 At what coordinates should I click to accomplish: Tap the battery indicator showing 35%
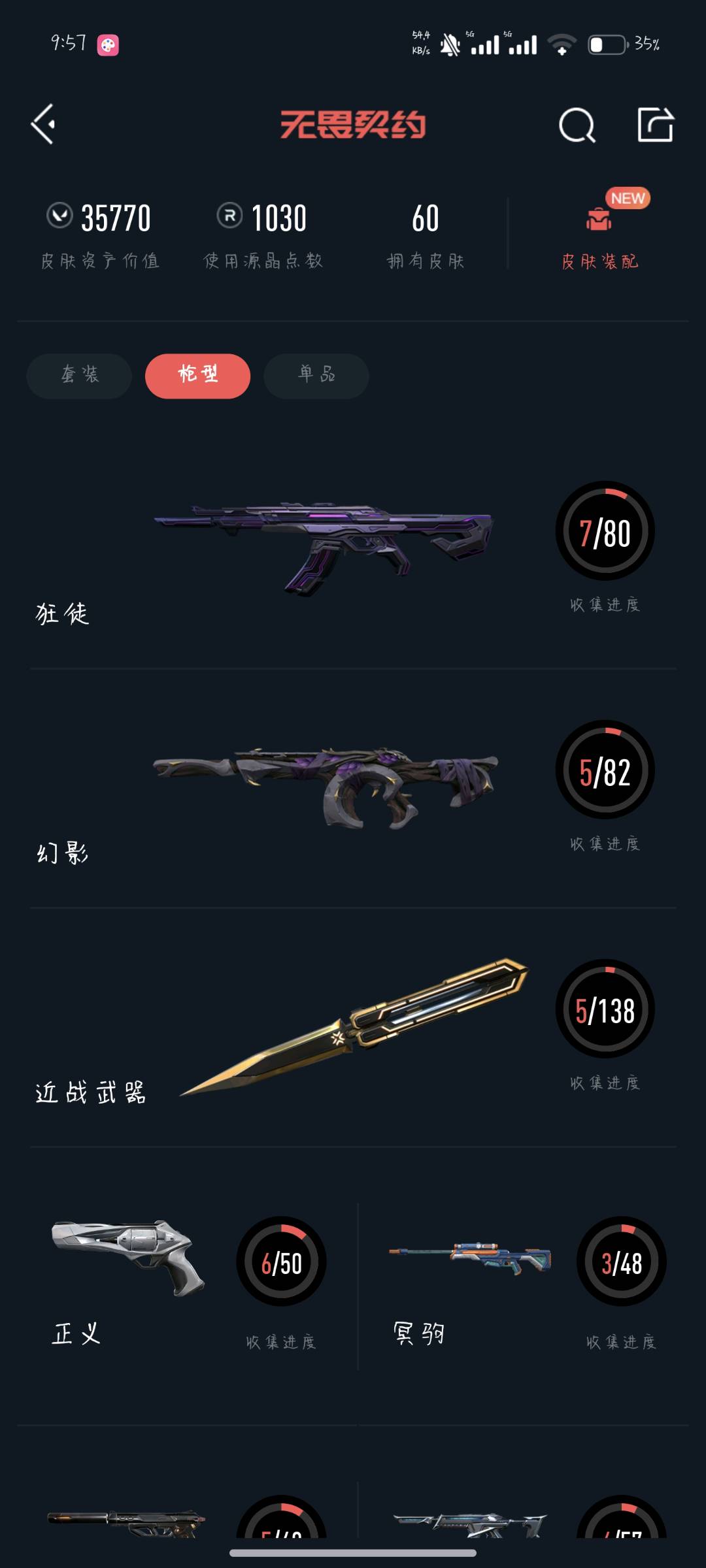[x=624, y=44]
